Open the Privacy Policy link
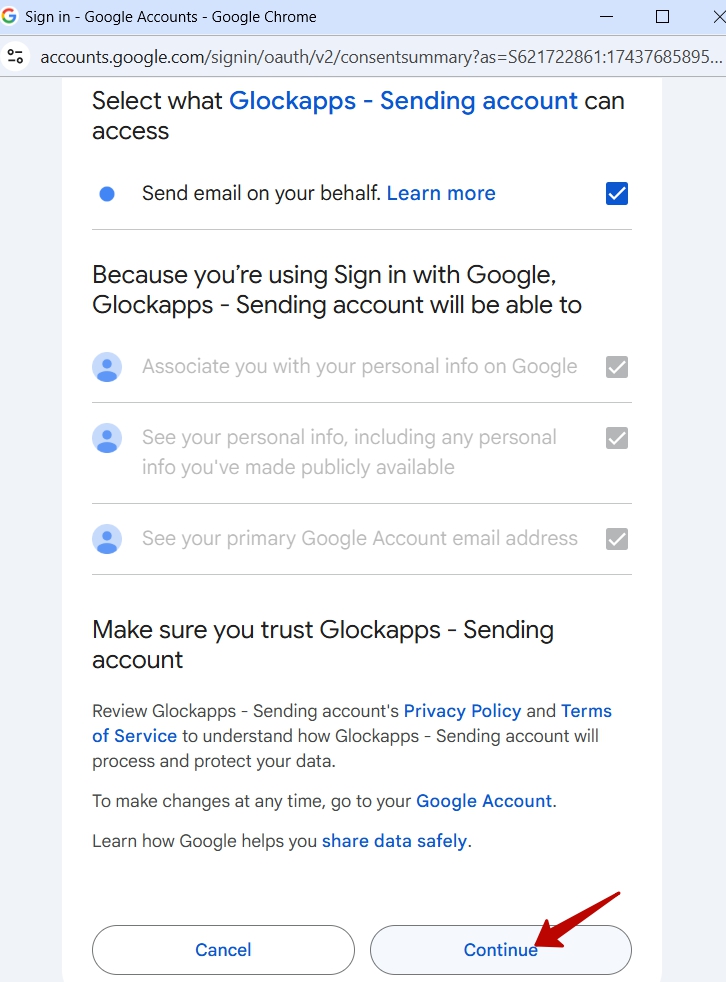 [462, 711]
